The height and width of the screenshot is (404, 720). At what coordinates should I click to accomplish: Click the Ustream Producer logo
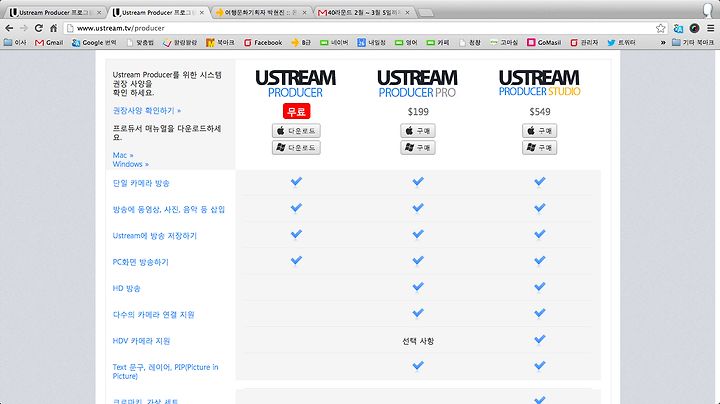296,83
